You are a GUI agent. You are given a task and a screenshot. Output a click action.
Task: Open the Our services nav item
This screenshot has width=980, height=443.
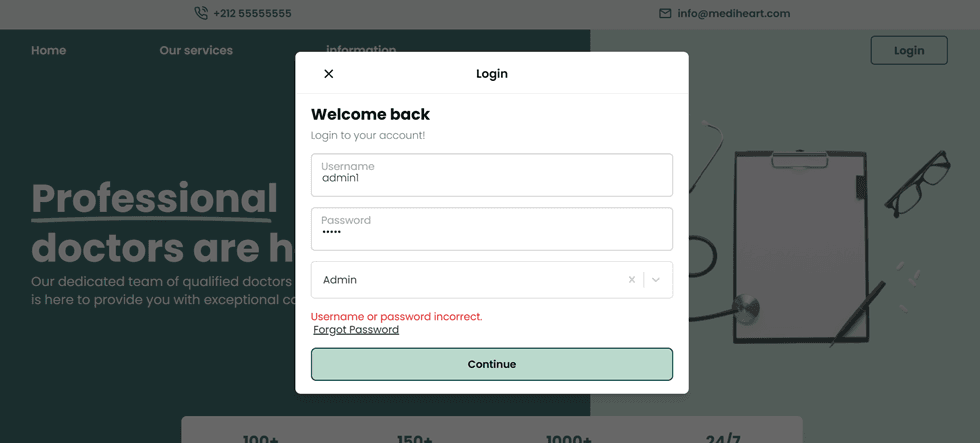pyautogui.click(x=196, y=50)
